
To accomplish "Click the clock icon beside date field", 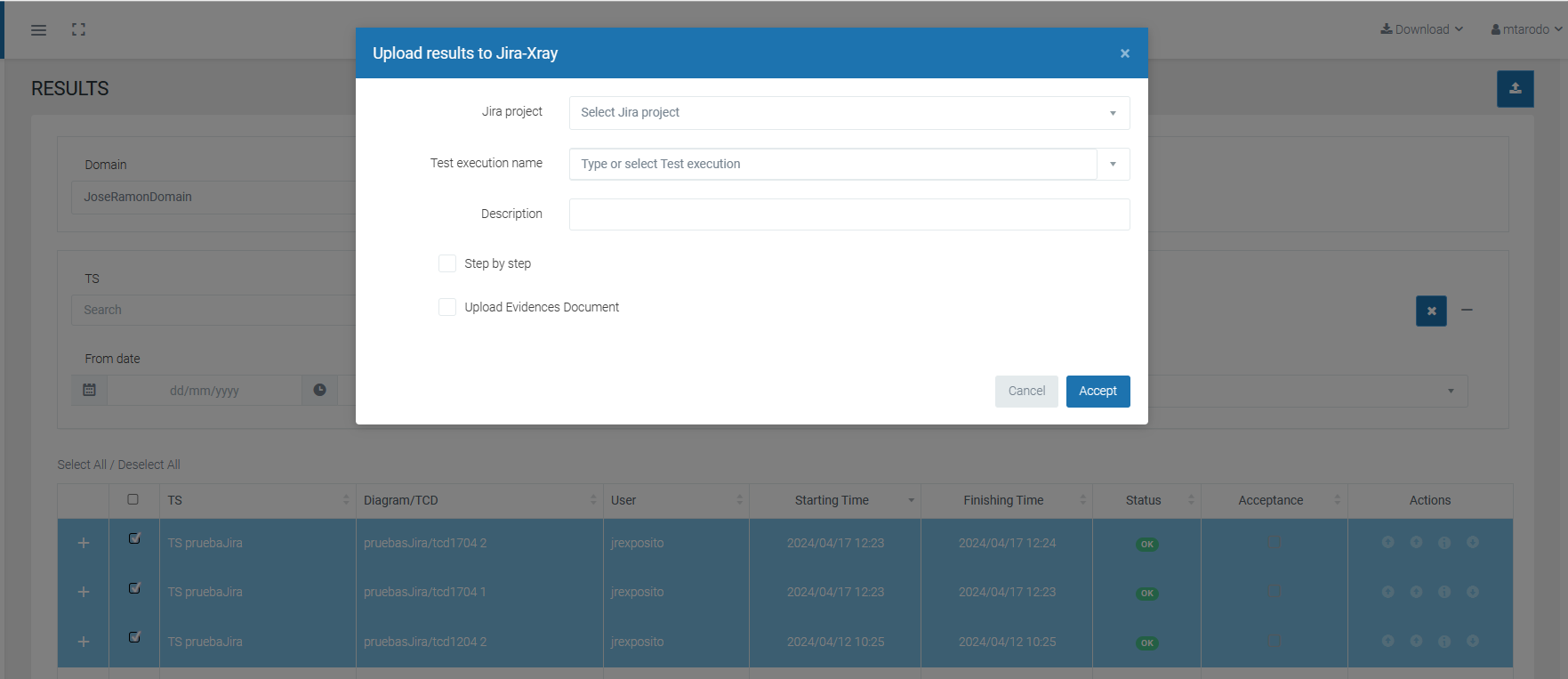I will coord(319,390).
